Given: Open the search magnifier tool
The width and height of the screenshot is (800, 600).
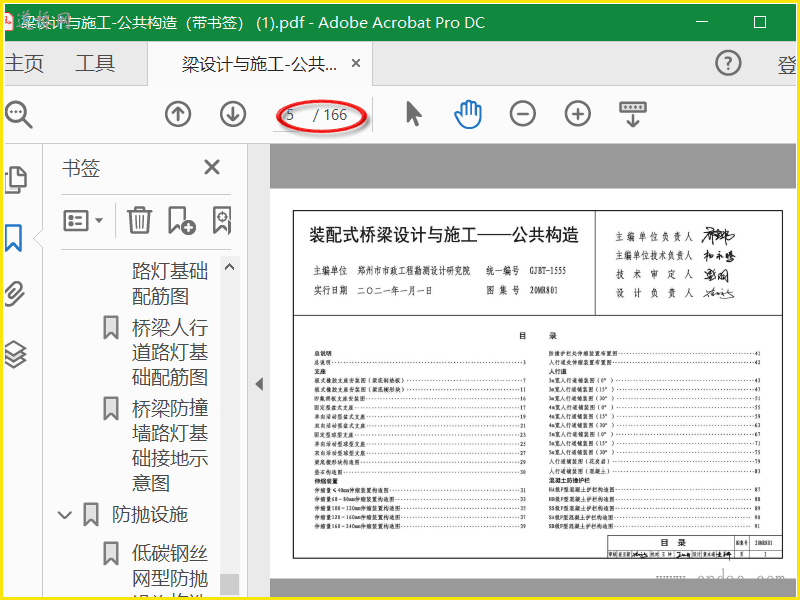Looking at the screenshot, I should coord(19,114).
